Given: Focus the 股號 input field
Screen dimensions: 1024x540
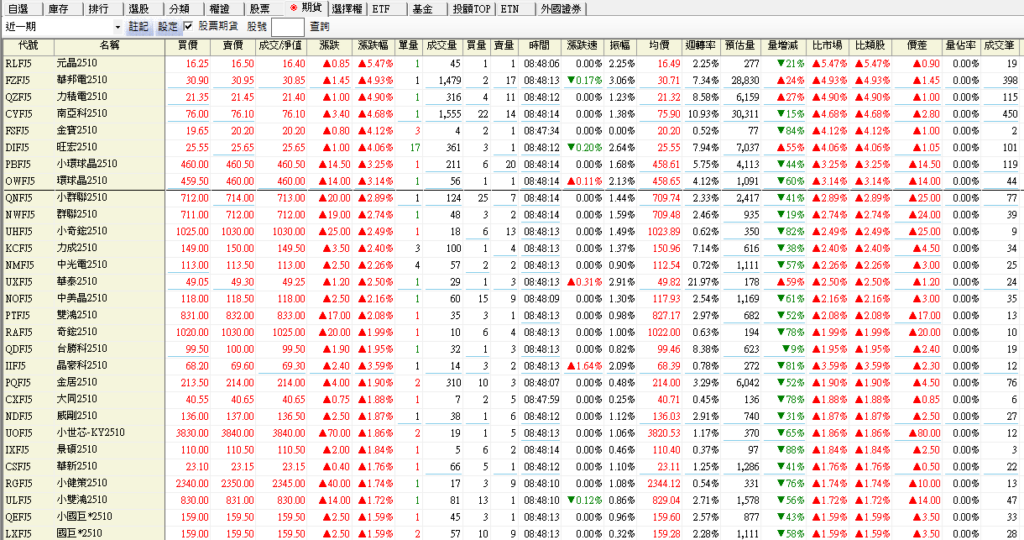Looking at the screenshot, I should 286,26.
